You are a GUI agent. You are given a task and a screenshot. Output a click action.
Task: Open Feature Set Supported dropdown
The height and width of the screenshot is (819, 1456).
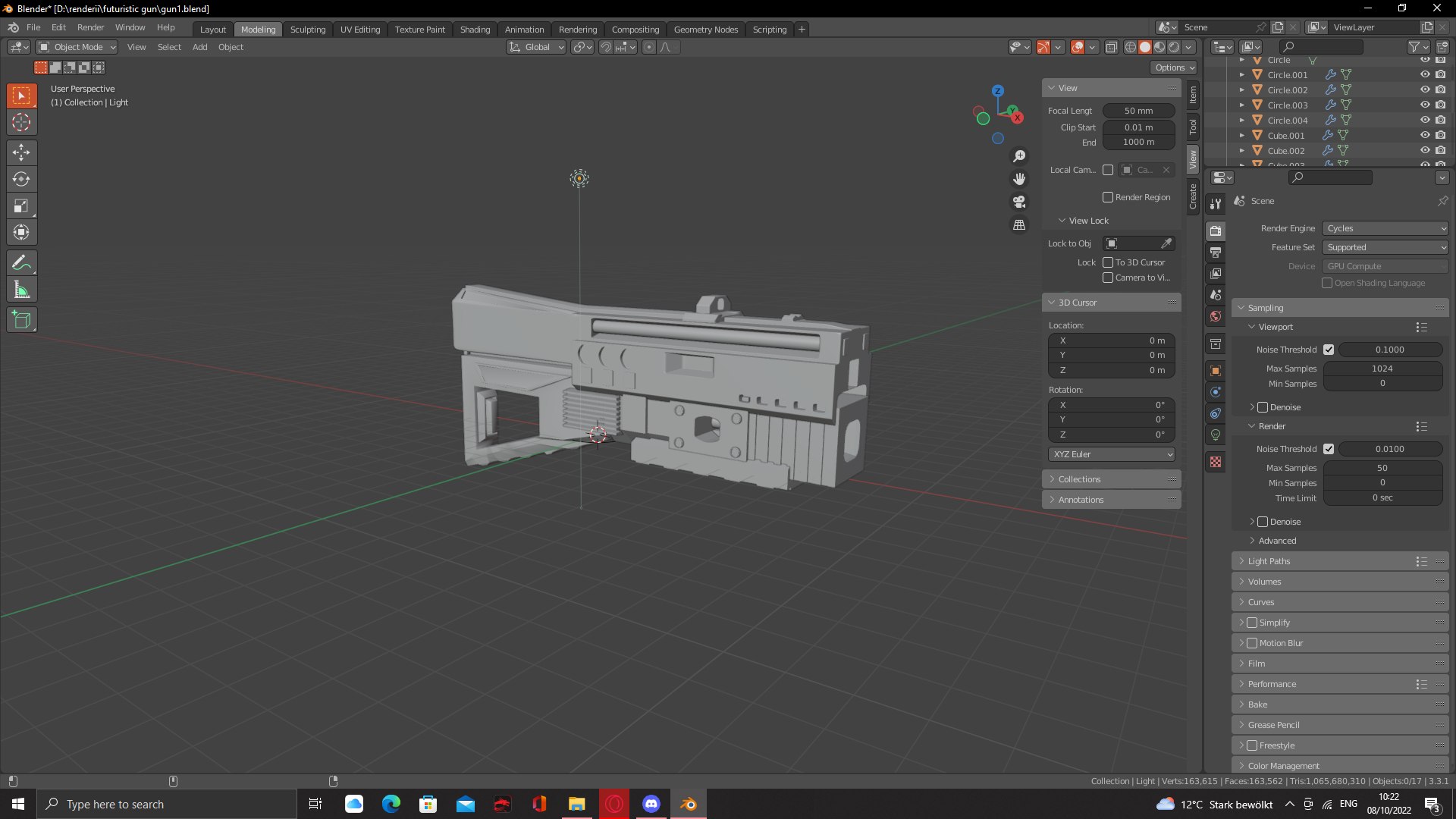tap(1385, 247)
